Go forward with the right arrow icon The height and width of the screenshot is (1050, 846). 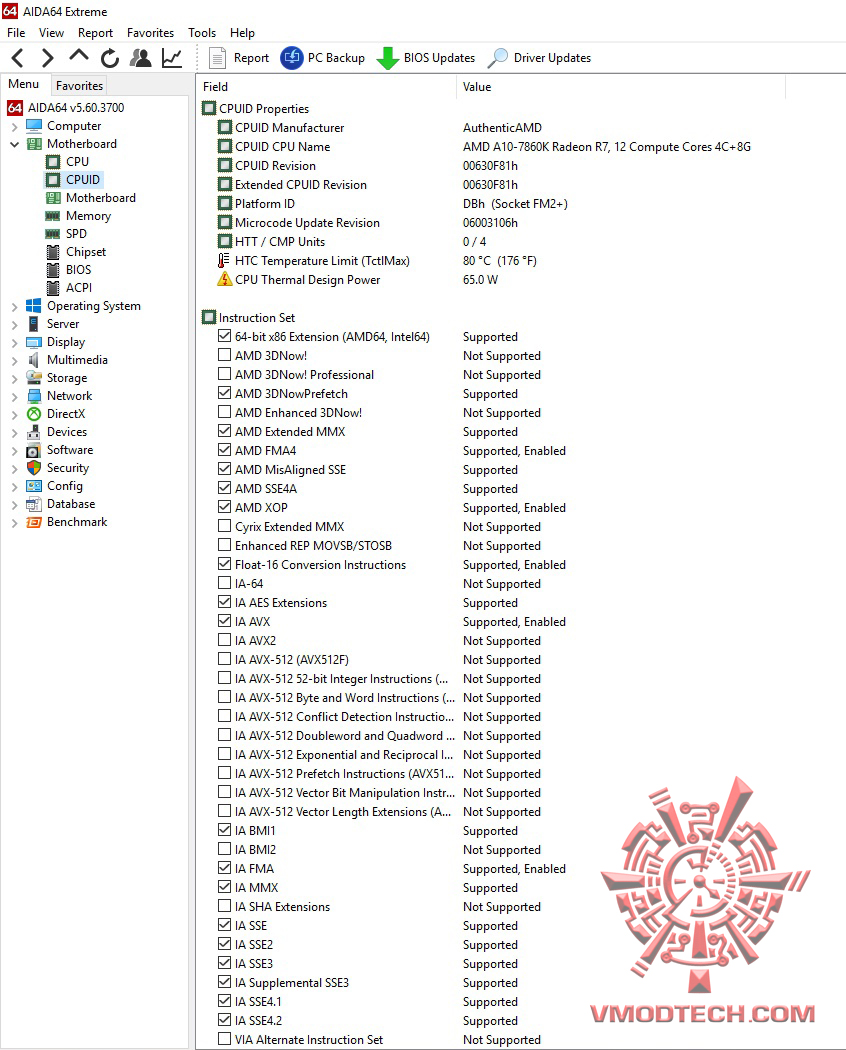pos(47,58)
